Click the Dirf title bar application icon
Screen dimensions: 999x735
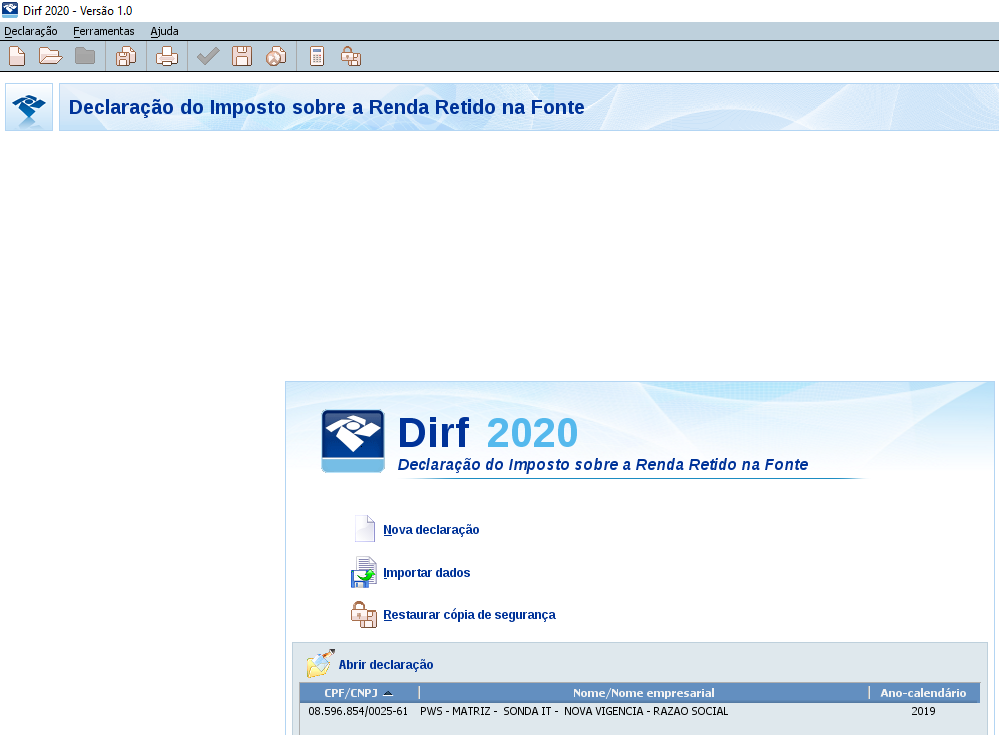pos(10,10)
